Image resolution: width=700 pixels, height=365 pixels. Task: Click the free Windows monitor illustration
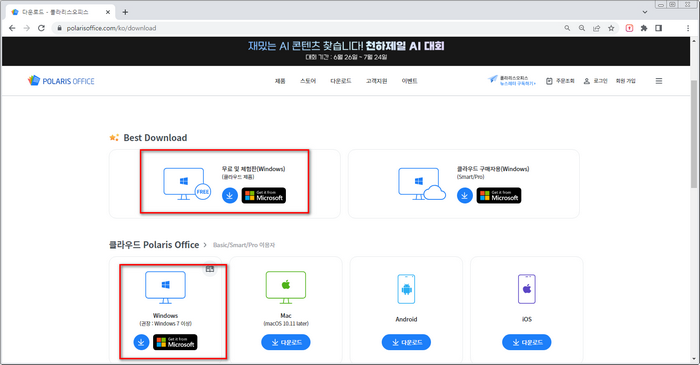pyautogui.click(x=187, y=183)
